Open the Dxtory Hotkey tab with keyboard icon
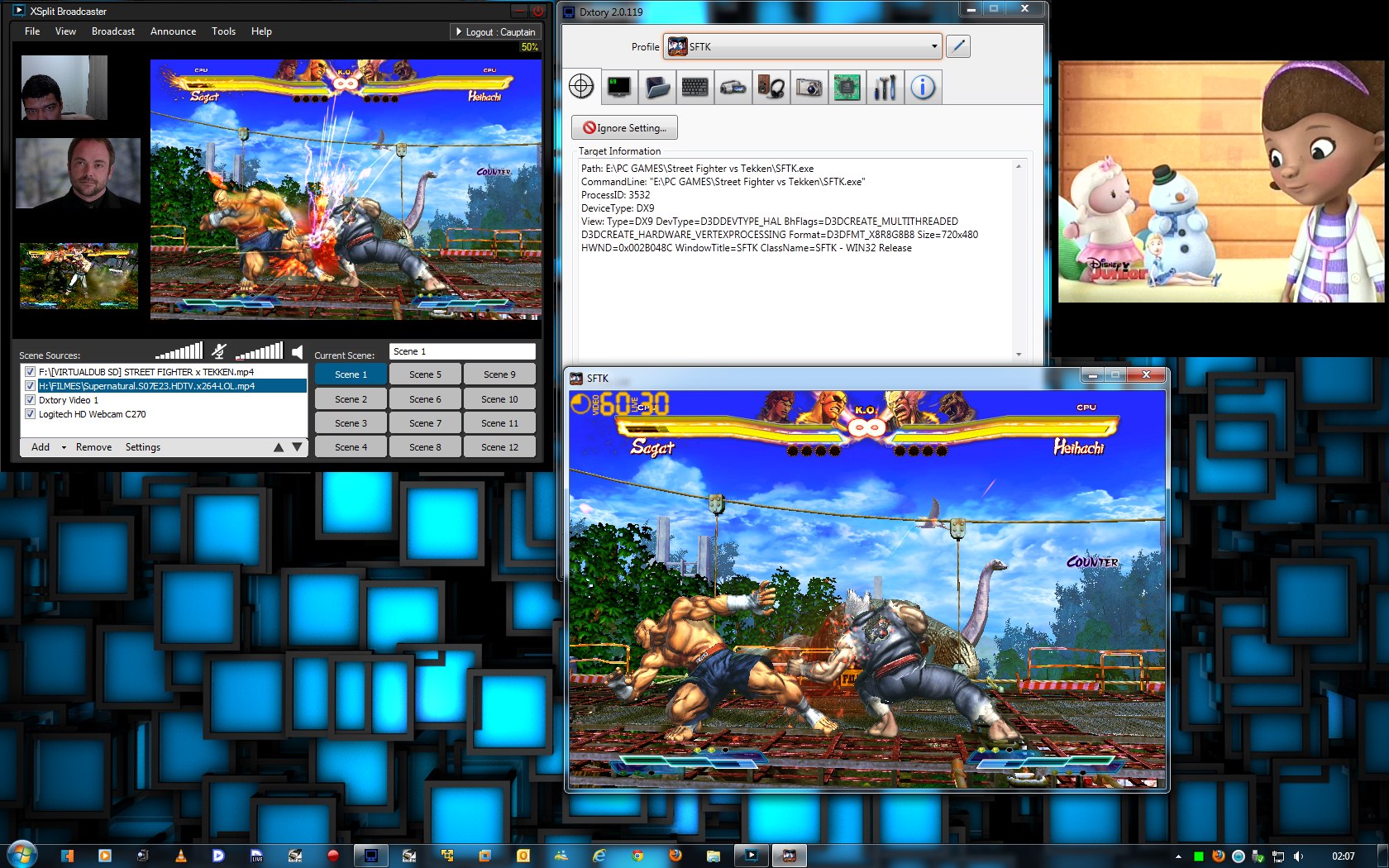 (x=695, y=86)
